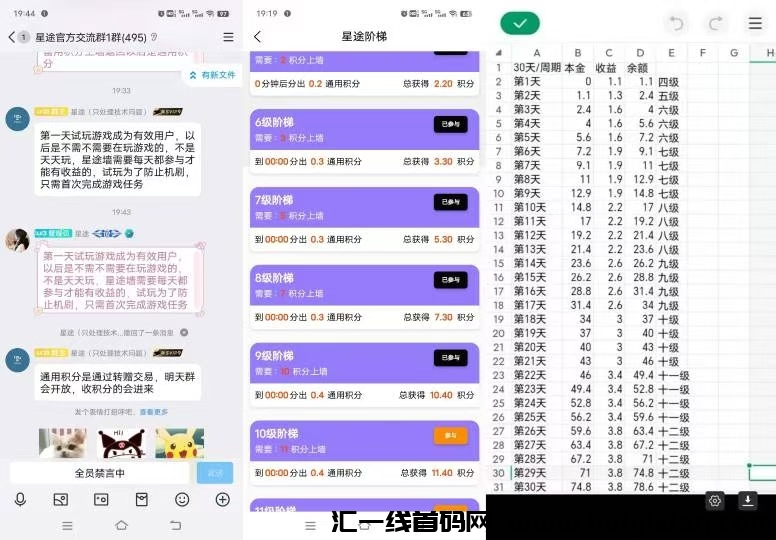Select the 78.6 balance cell
776x540 pixels.
pos(640,487)
